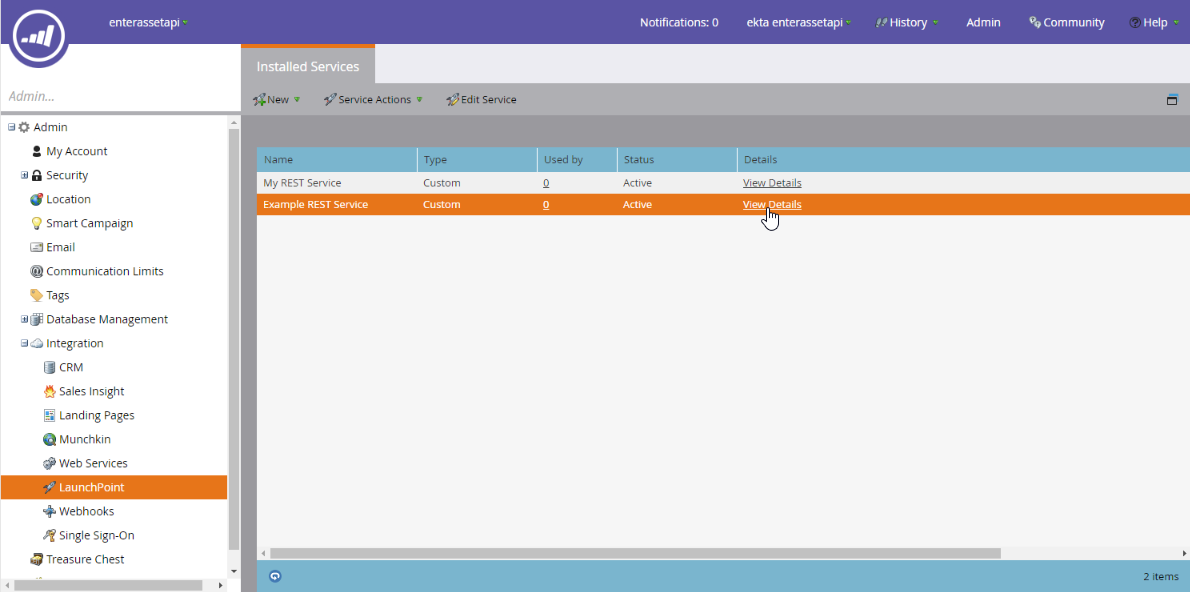Collapse the Integration tree node
This screenshot has height=592, width=1190.
tap(25, 343)
